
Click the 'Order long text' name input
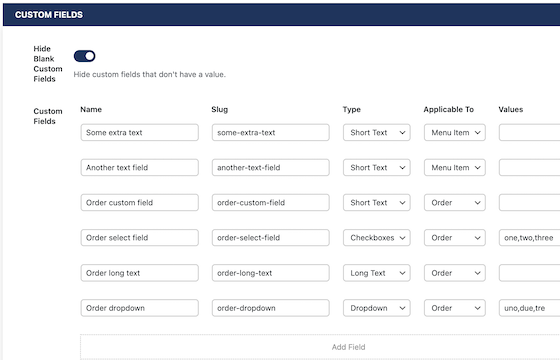[x=140, y=273]
